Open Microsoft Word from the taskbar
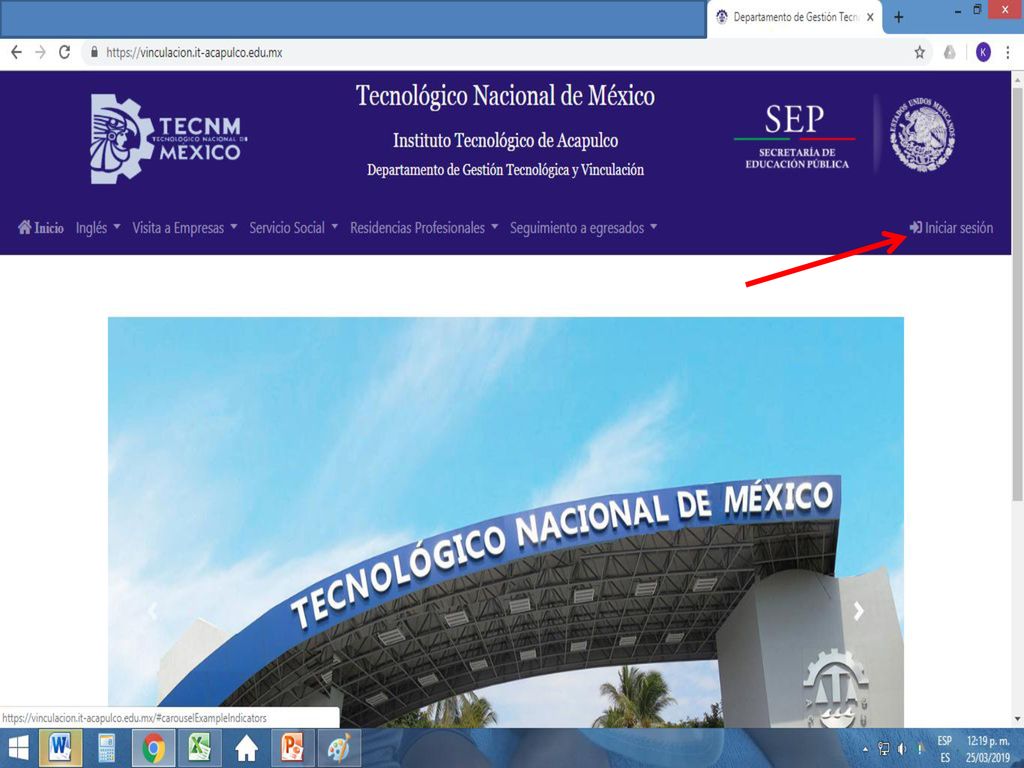This screenshot has width=1024, height=768. [x=60, y=748]
